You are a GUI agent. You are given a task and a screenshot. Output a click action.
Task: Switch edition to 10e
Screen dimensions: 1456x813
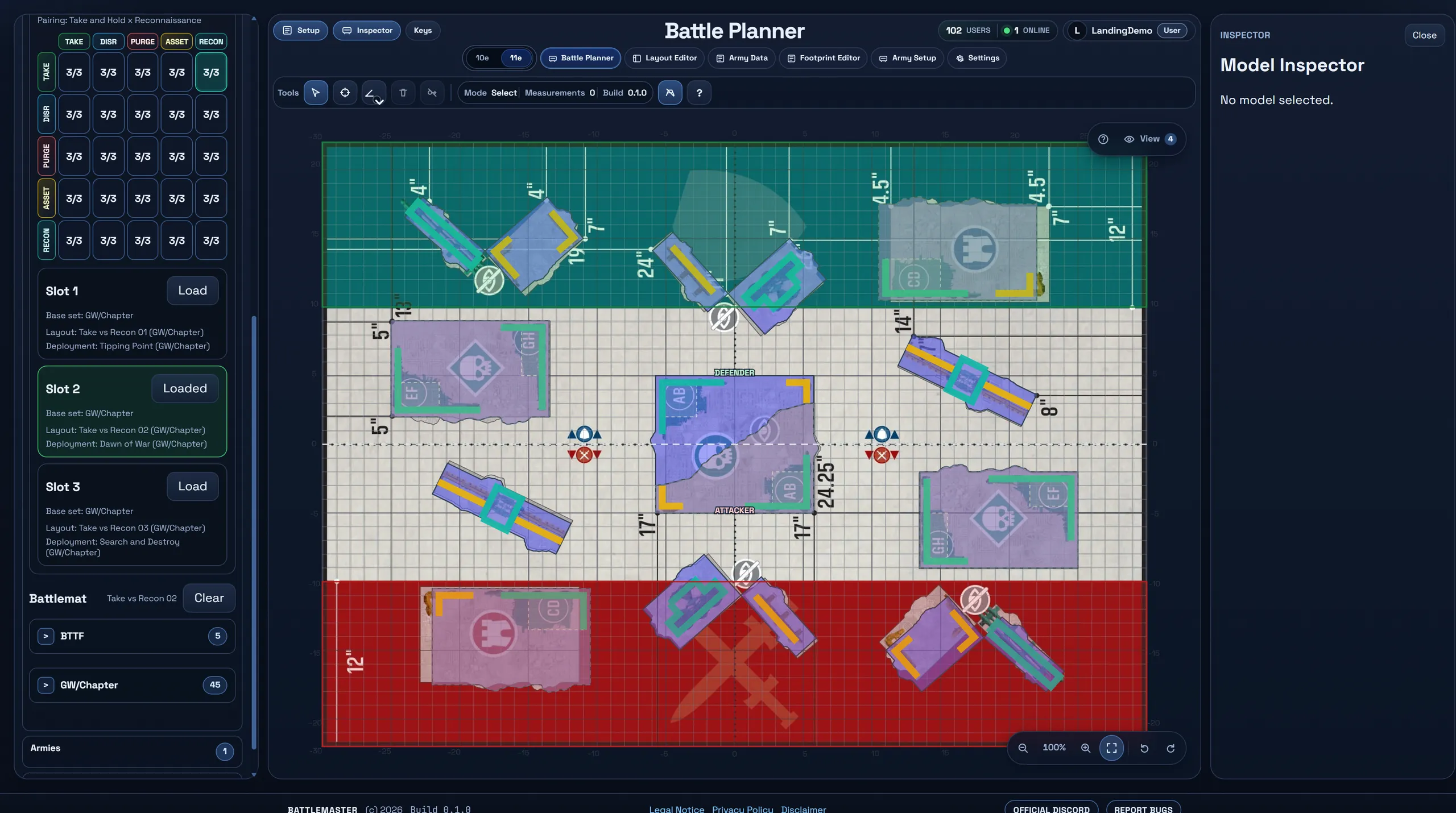point(482,58)
